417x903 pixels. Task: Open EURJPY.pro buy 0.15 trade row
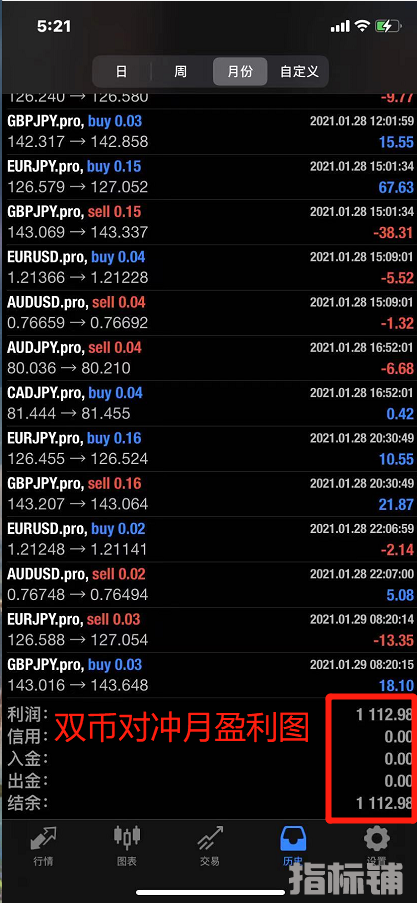208,177
